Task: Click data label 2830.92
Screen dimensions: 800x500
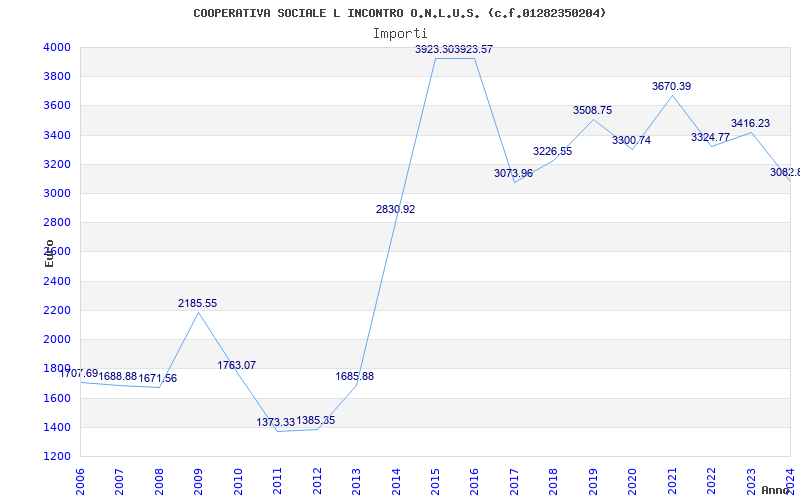Action: (x=395, y=209)
